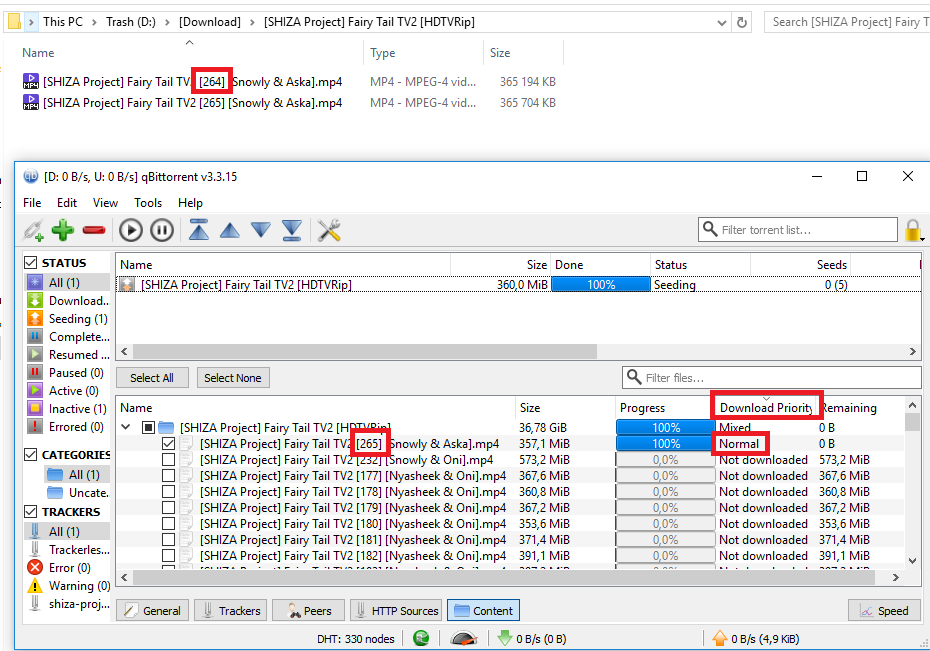Click the alternative speed limits speedometer icon
The image size is (930, 651).
point(463,639)
